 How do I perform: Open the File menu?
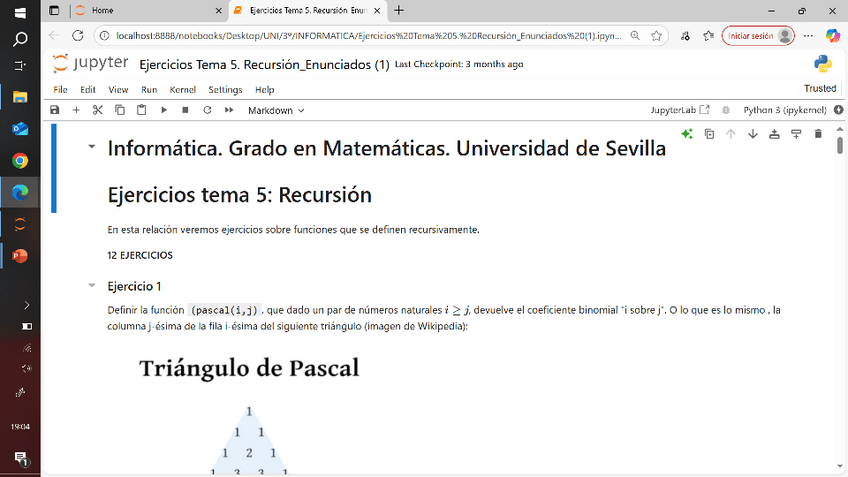pyautogui.click(x=60, y=90)
